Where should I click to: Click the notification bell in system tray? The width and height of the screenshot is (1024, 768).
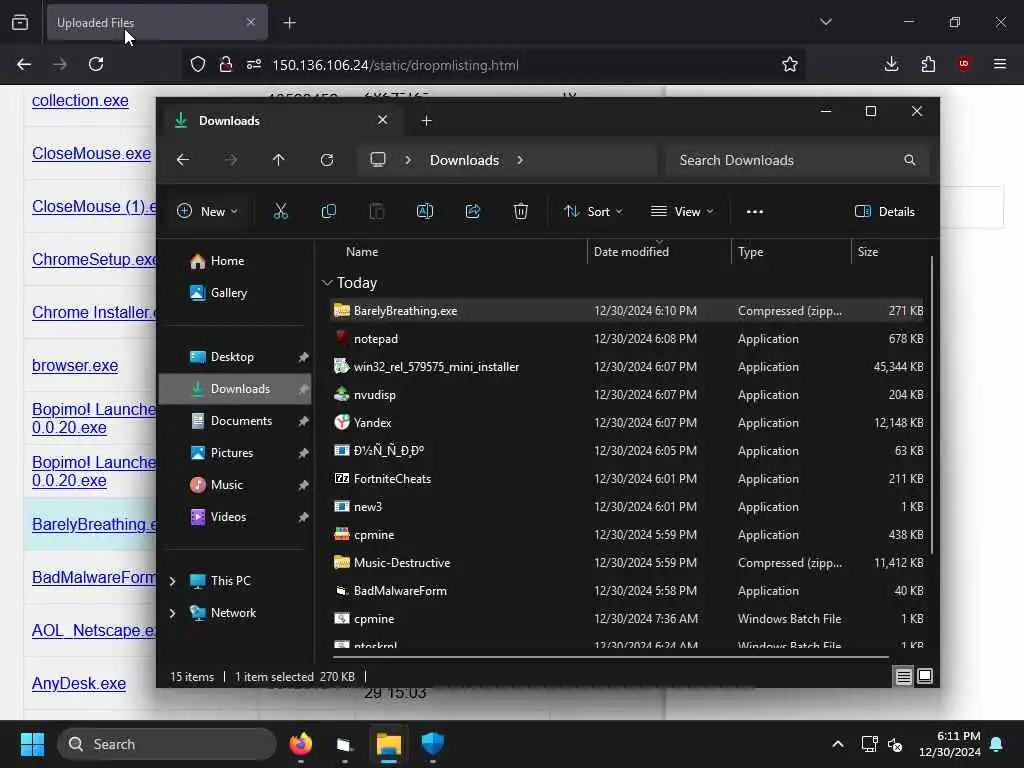click(x=997, y=744)
